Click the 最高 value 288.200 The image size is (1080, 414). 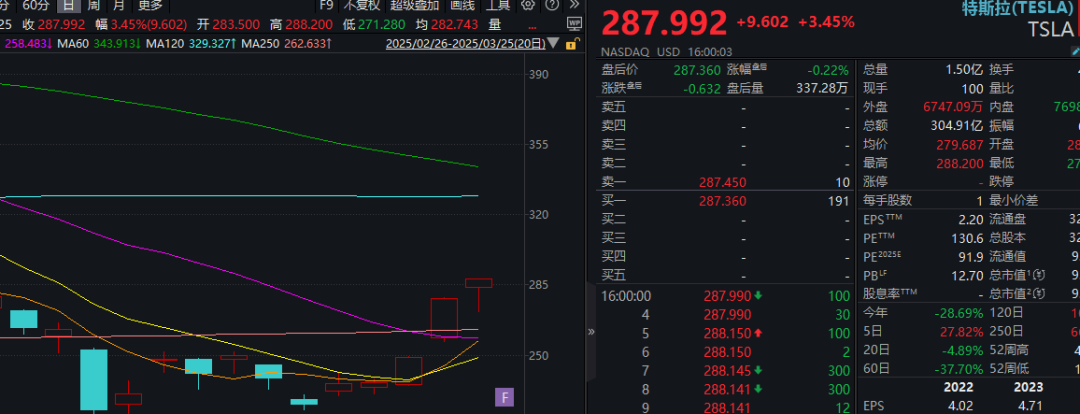pyautogui.click(x=959, y=164)
